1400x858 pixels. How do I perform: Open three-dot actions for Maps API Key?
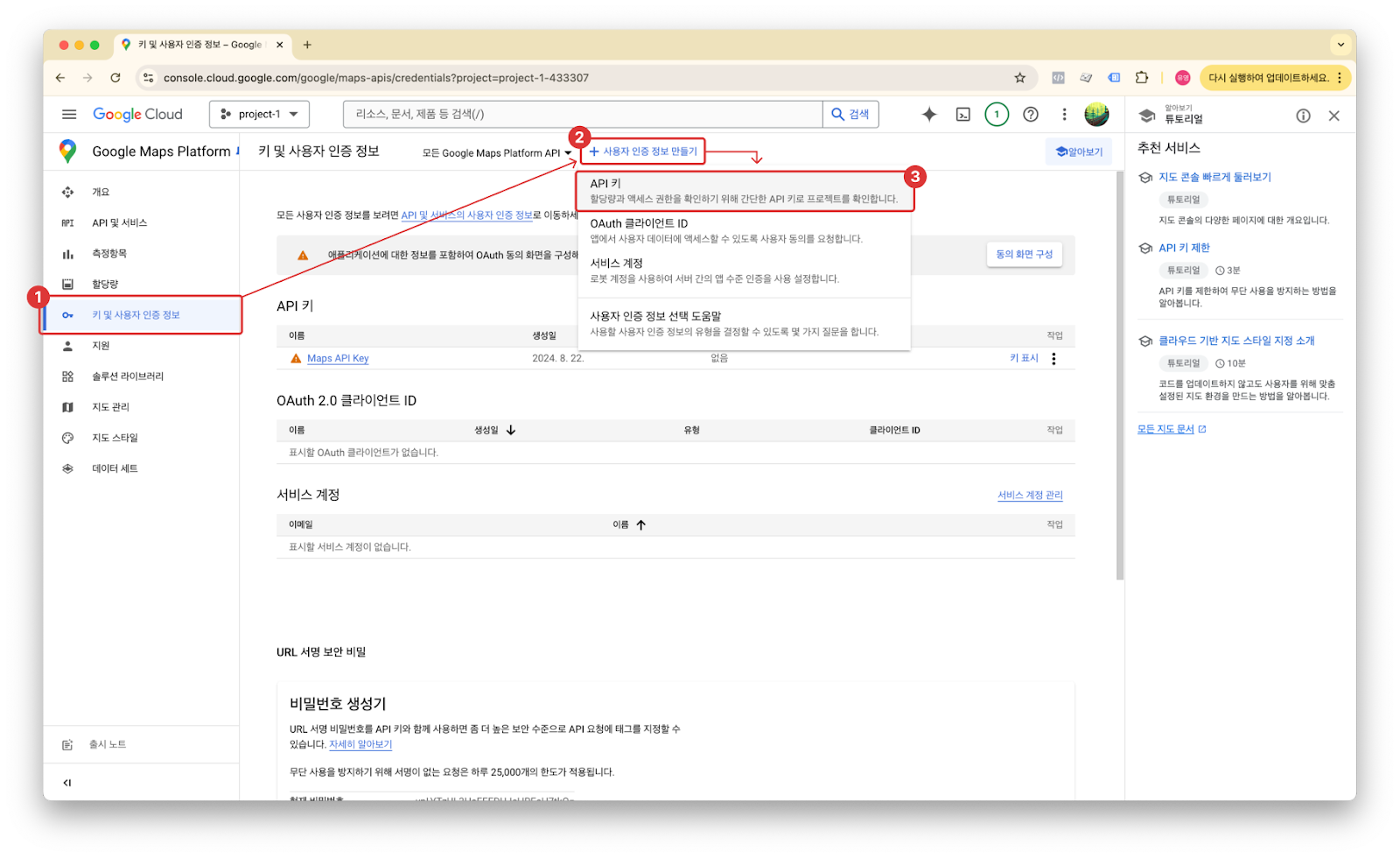pyautogui.click(x=1053, y=358)
